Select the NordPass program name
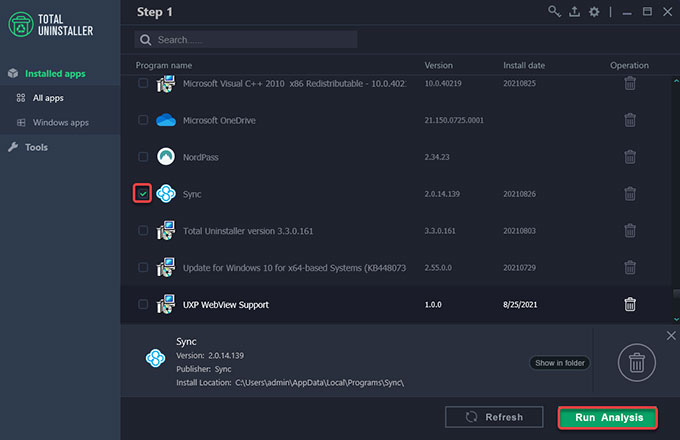This screenshot has width=680, height=440. [200, 157]
